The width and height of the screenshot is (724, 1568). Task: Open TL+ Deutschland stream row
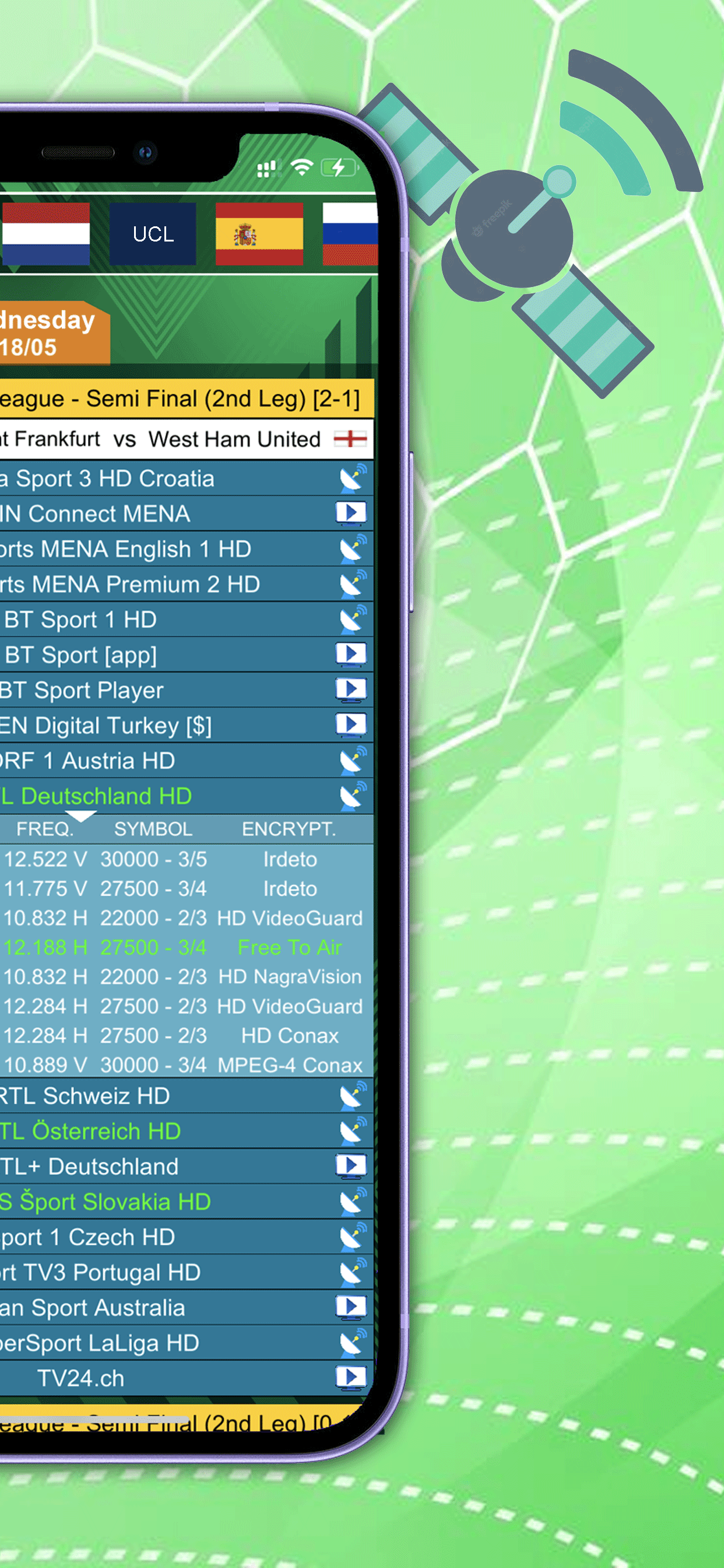186,1166
